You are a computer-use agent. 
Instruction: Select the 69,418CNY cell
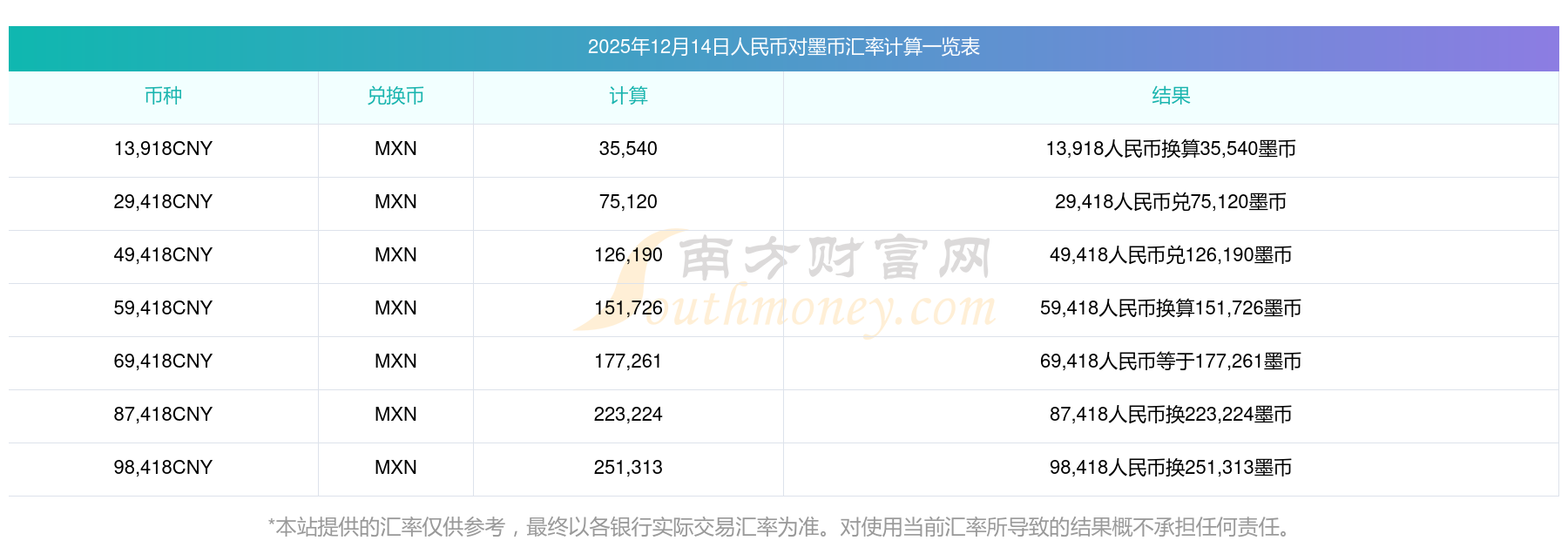[x=163, y=361]
